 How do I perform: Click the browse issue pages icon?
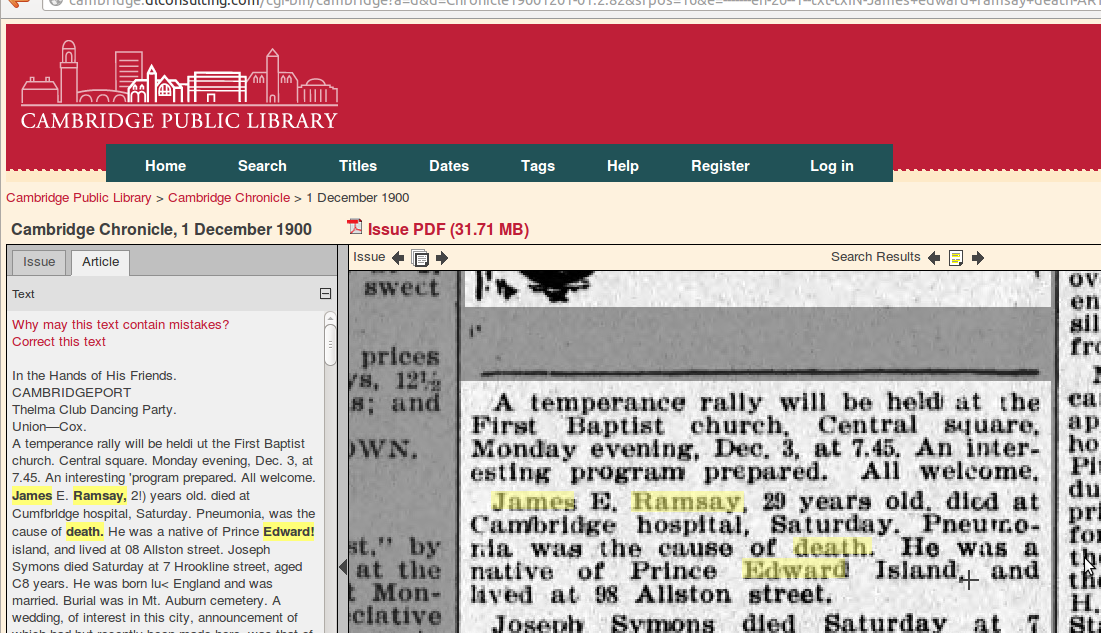point(420,258)
